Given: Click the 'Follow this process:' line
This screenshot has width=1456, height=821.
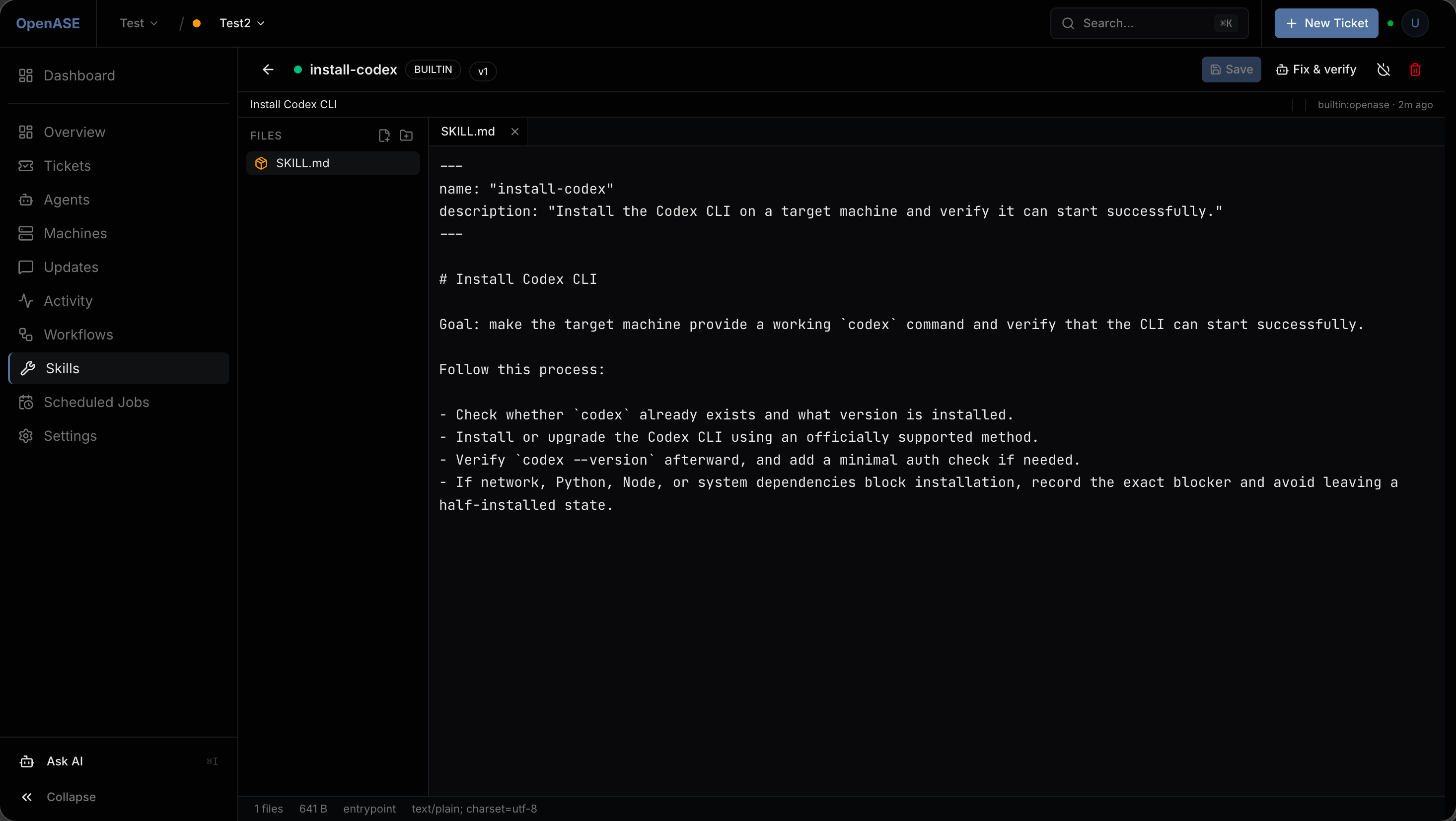Looking at the screenshot, I should pyautogui.click(x=522, y=369).
